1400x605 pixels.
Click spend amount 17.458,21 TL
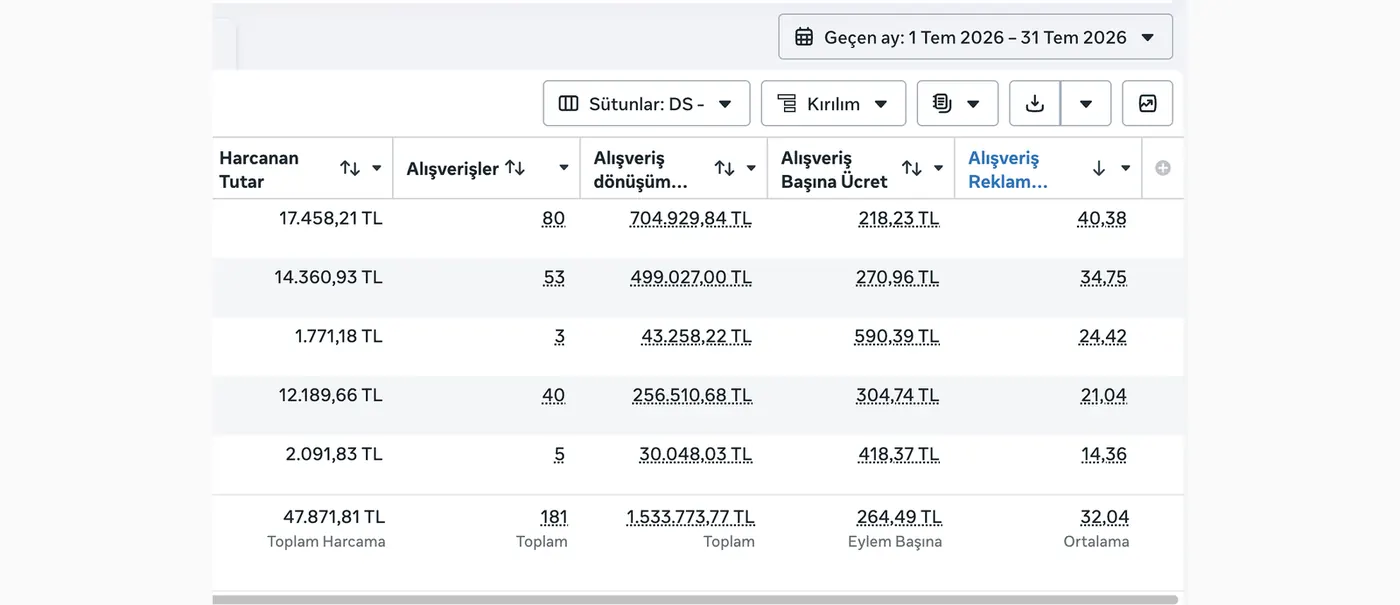pyautogui.click(x=331, y=218)
